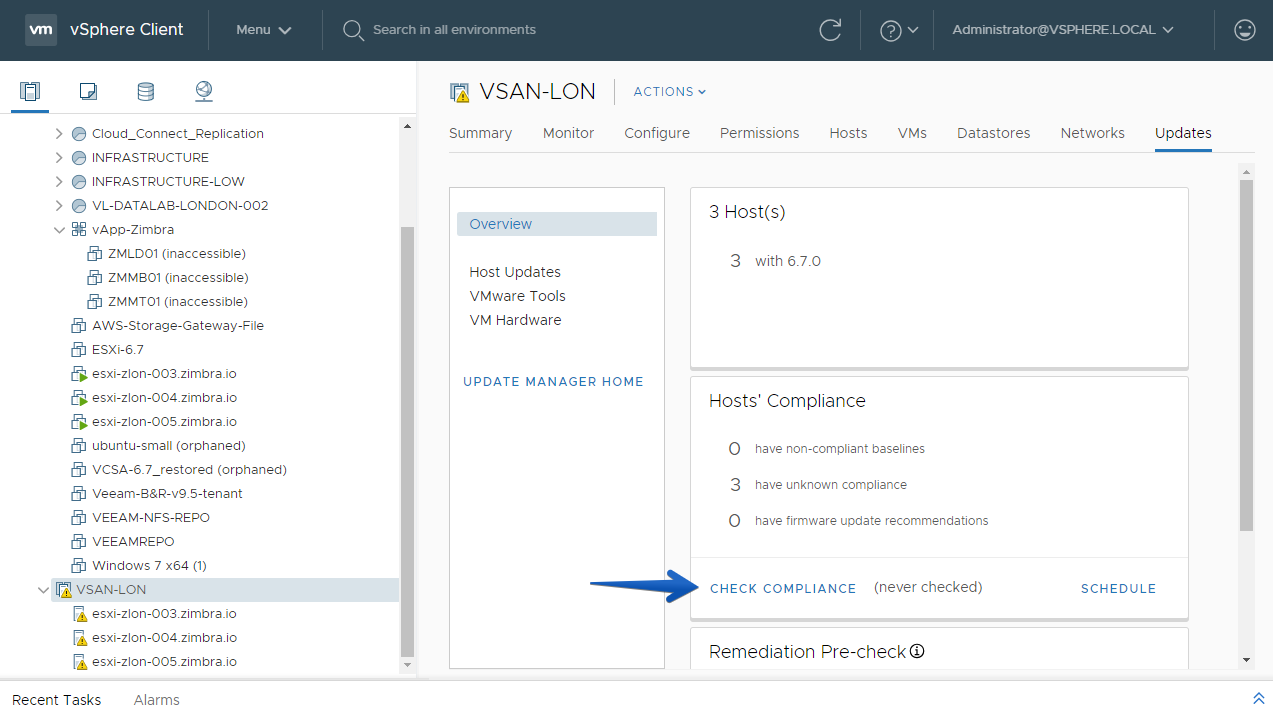Open the Alarms bottom tab
This screenshot has height=712, width=1273.
click(x=157, y=700)
